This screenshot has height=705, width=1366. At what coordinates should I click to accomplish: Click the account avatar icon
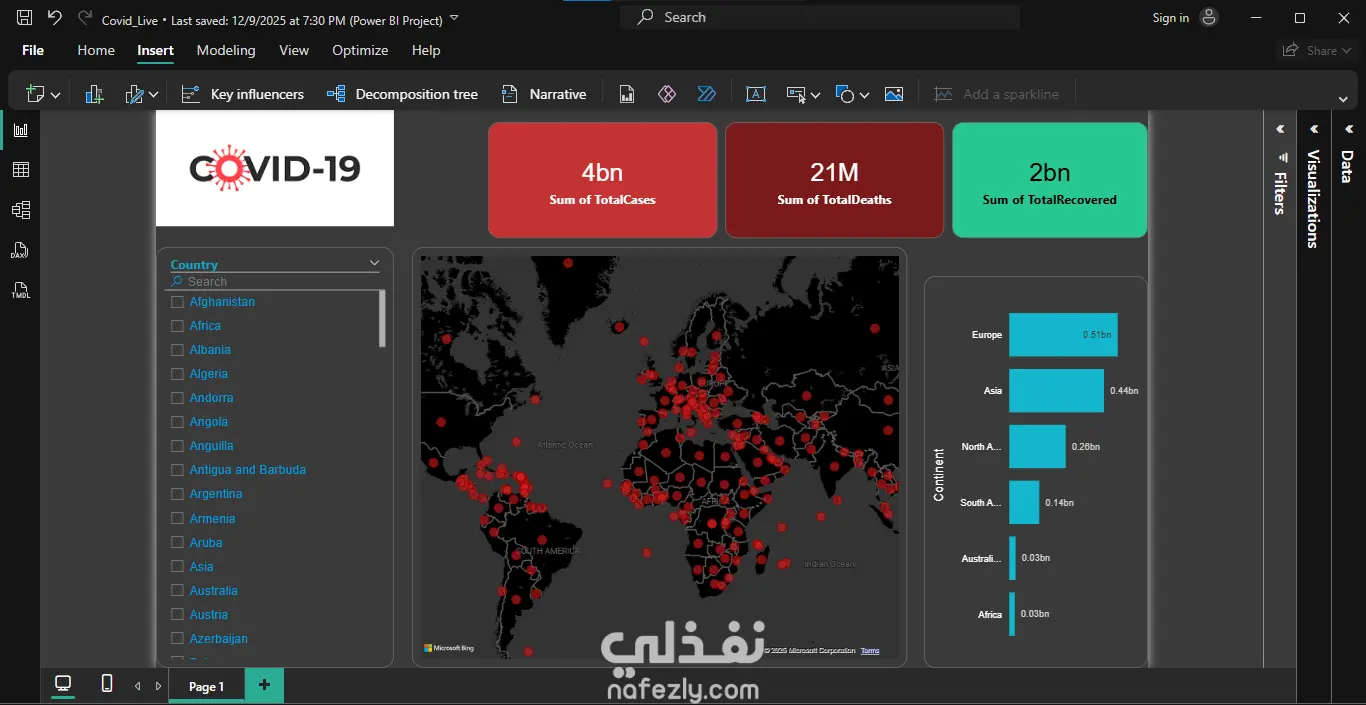coord(1209,17)
